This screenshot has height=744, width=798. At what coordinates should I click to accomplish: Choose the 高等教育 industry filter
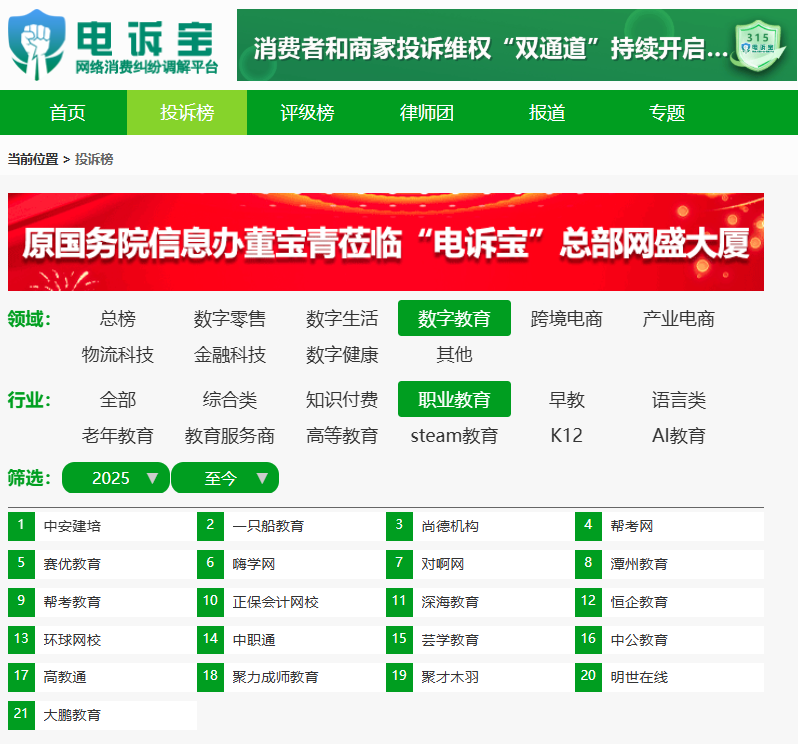tap(342, 436)
